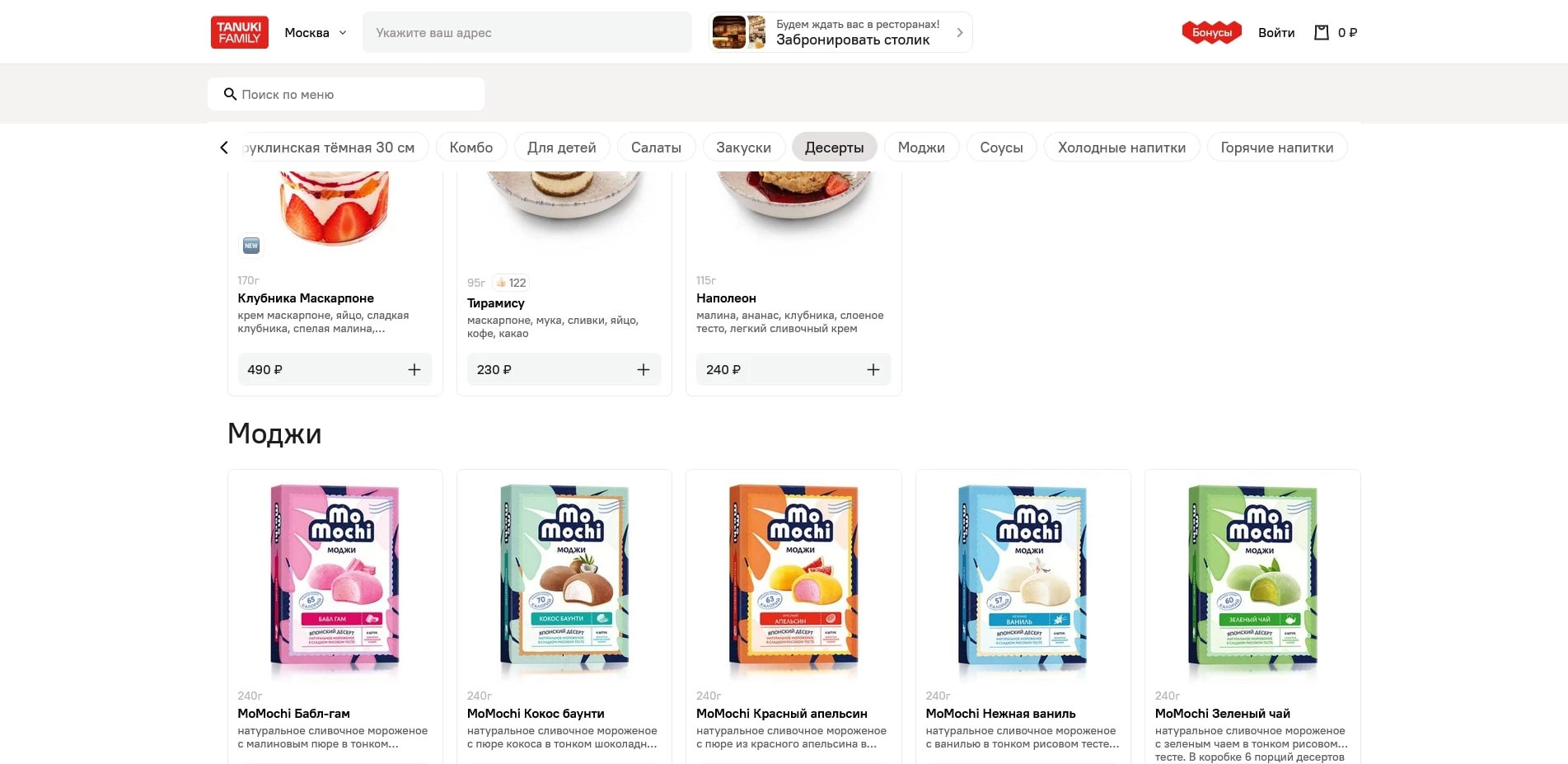
Task: Click the likes badge on Тирамису
Action: tap(511, 283)
